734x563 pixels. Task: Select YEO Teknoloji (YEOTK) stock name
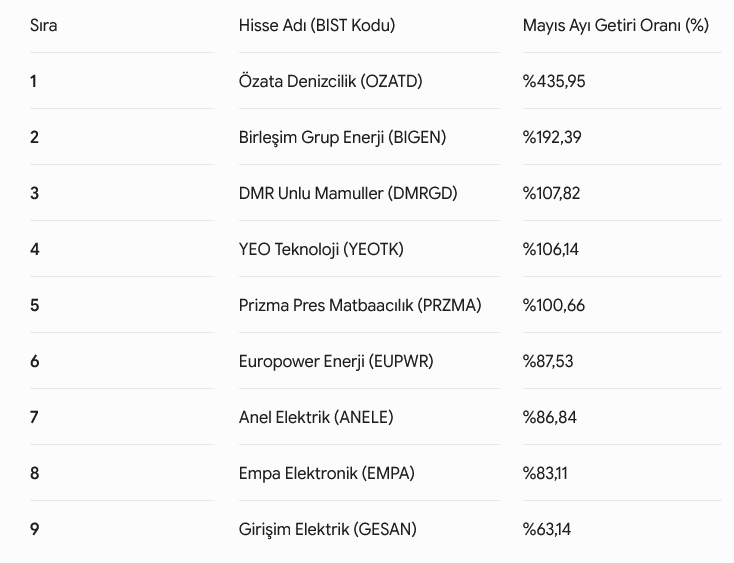(321, 249)
